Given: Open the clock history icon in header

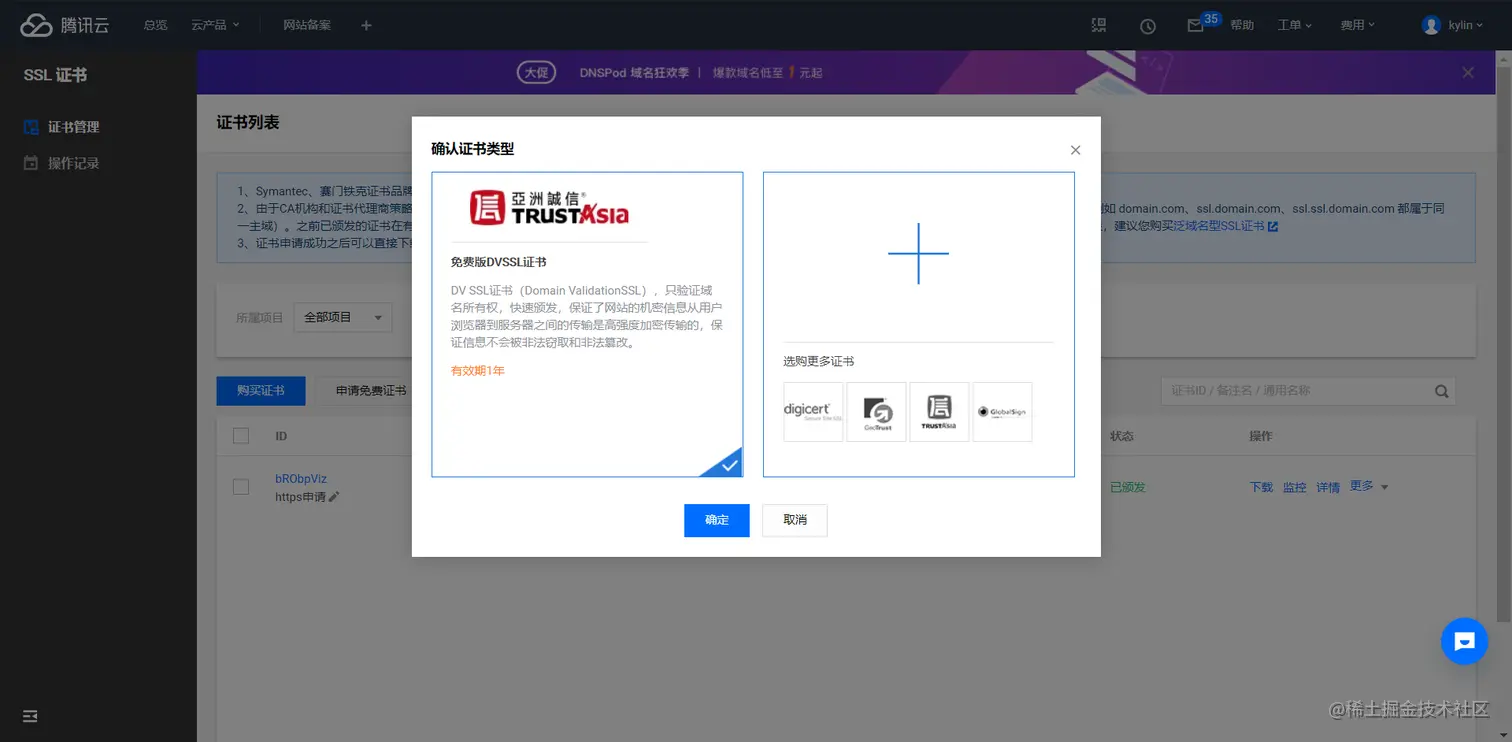Looking at the screenshot, I should tap(1148, 26).
